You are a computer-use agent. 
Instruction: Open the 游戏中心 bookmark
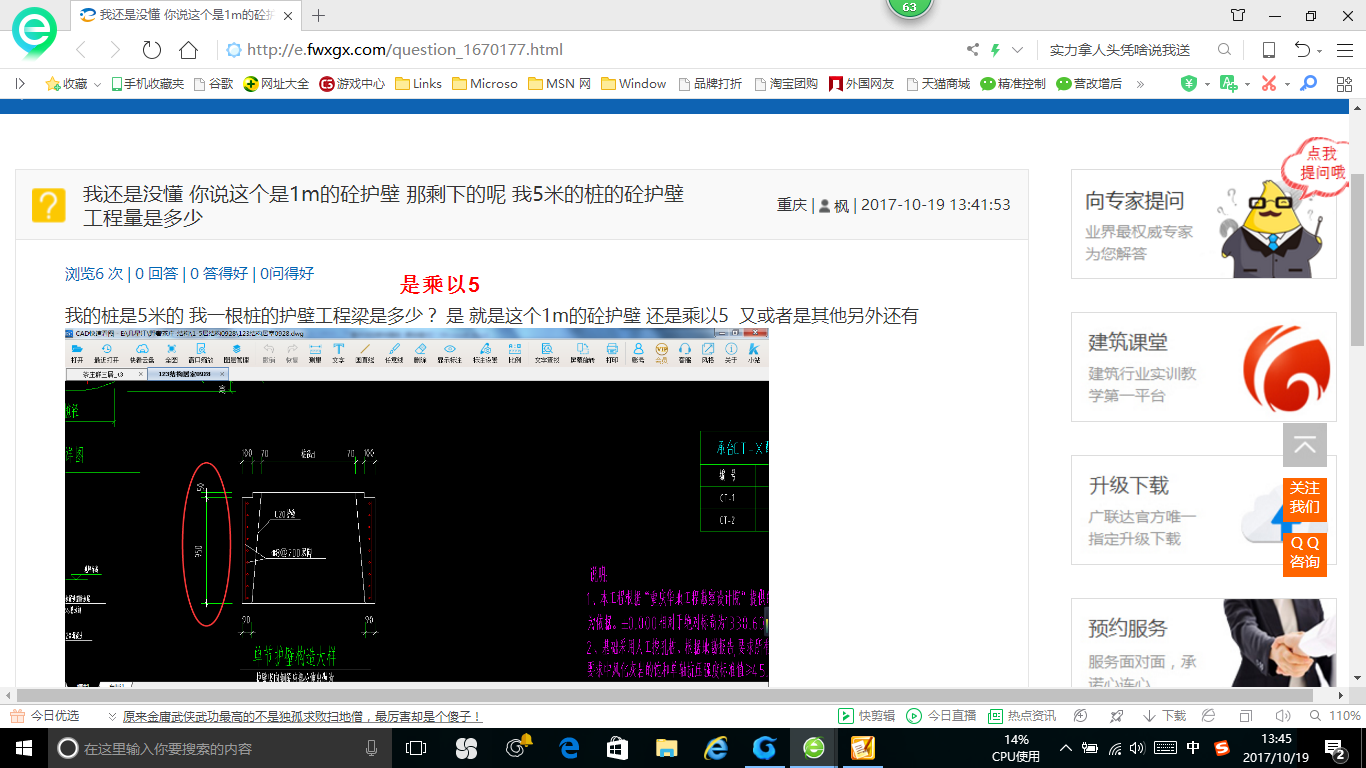pos(352,84)
